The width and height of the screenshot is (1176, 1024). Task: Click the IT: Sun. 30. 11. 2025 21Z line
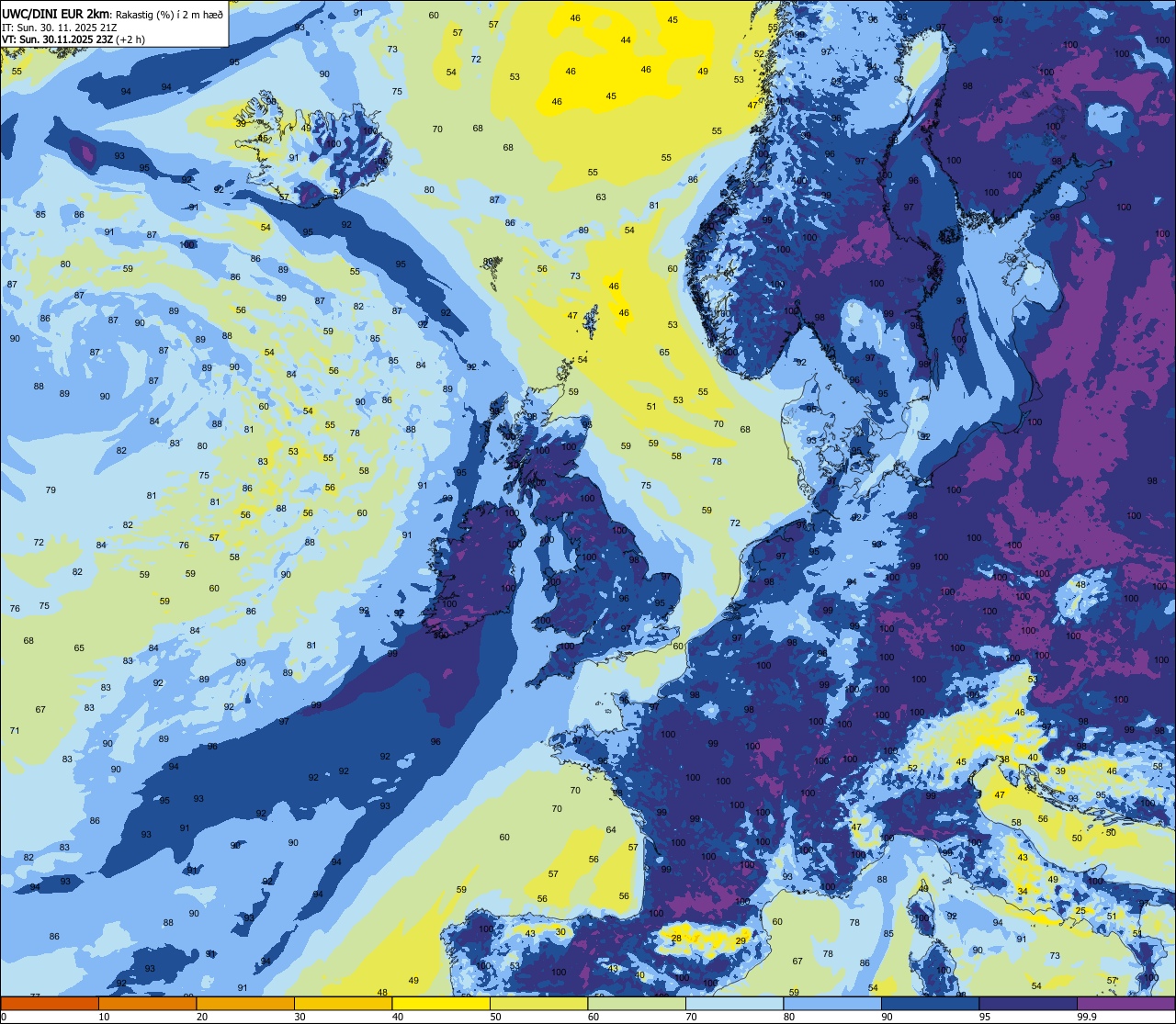tap(61, 27)
